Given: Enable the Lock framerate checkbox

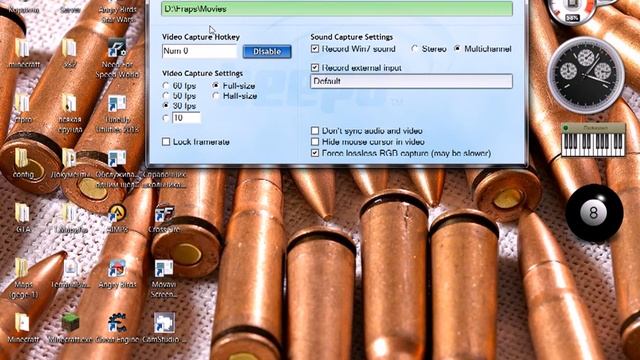Looking at the screenshot, I should pyautogui.click(x=166, y=142).
